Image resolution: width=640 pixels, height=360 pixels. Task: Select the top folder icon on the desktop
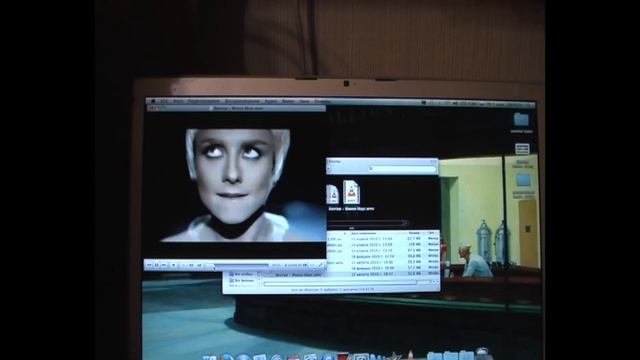521,120
